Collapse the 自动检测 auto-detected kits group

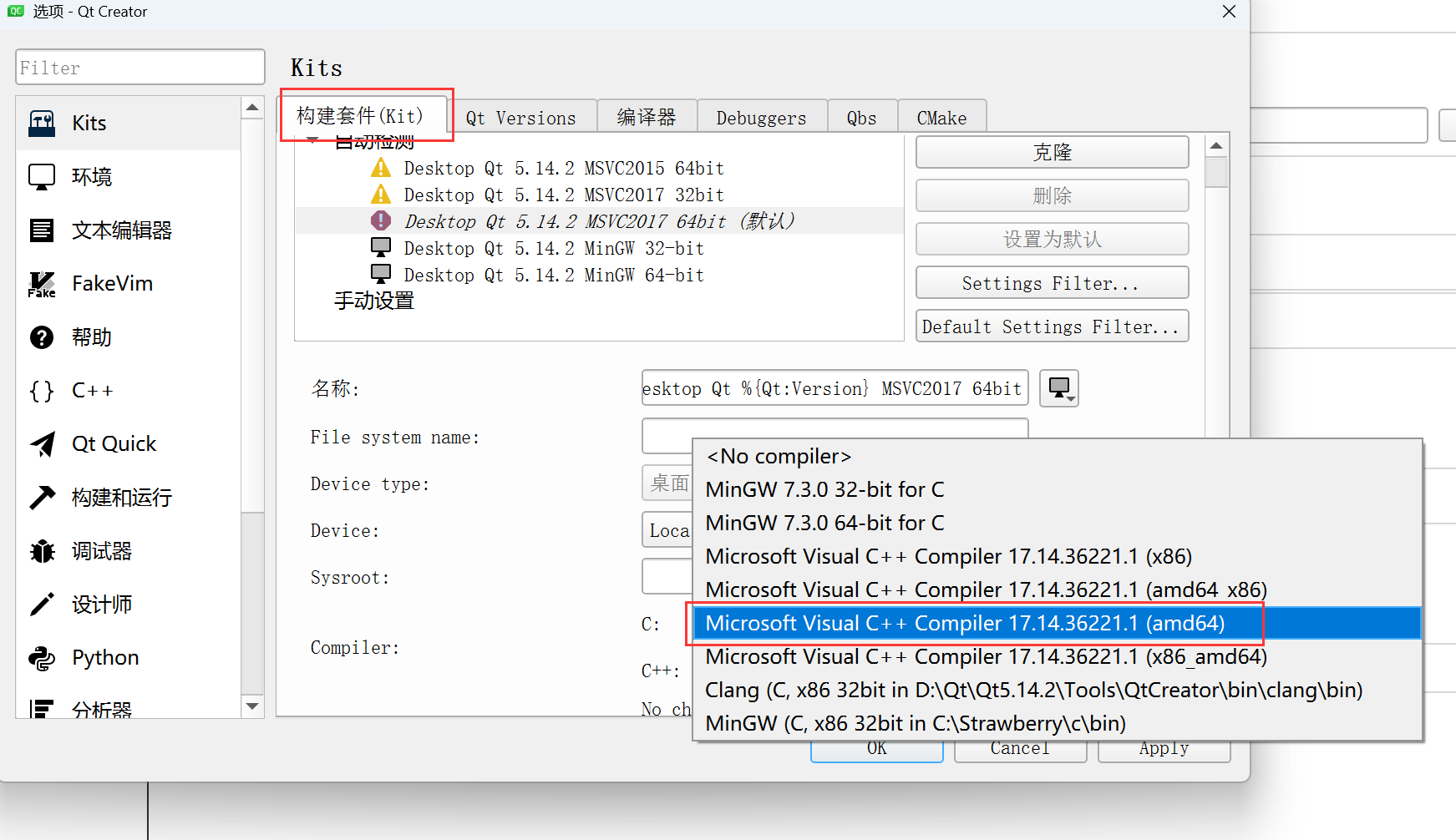313,140
